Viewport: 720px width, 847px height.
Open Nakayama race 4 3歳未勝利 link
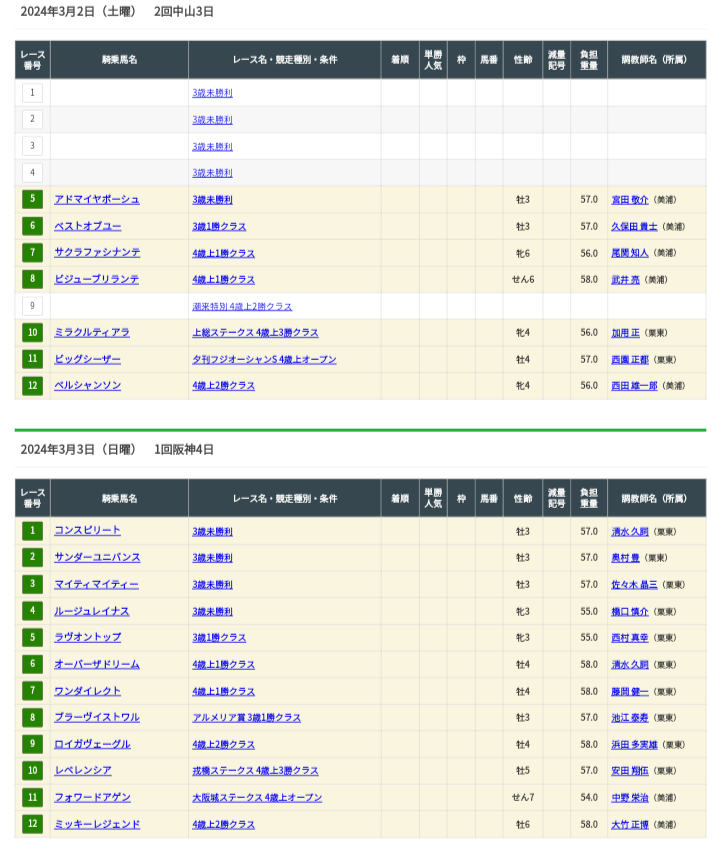[x=212, y=173]
